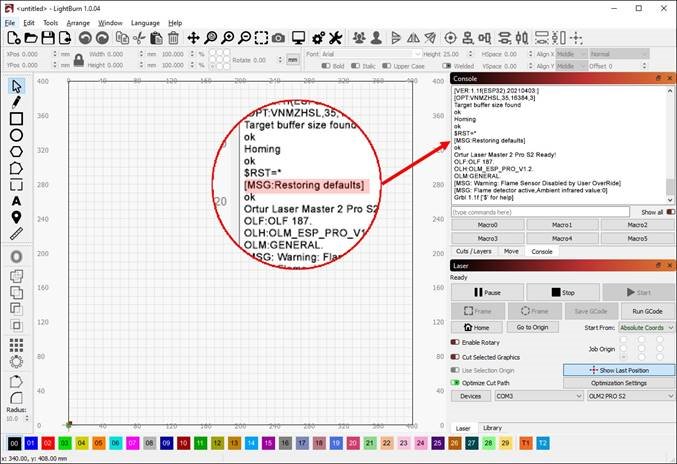Click the Macro0 button

click(487, 224)
